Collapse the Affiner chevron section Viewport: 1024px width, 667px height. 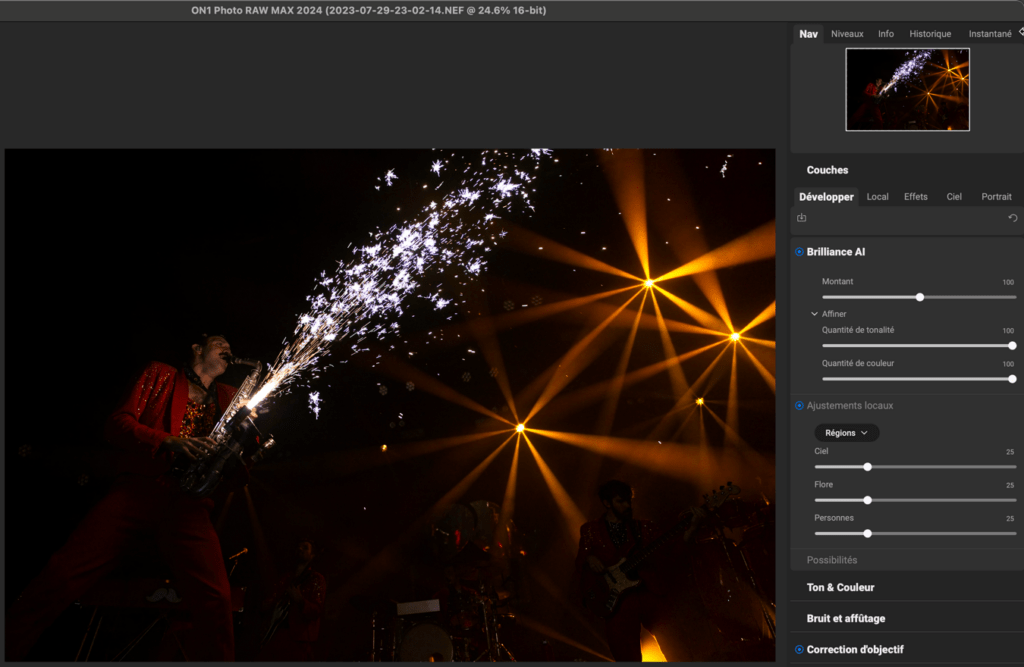pyautogui.click(x=815, y=314)
